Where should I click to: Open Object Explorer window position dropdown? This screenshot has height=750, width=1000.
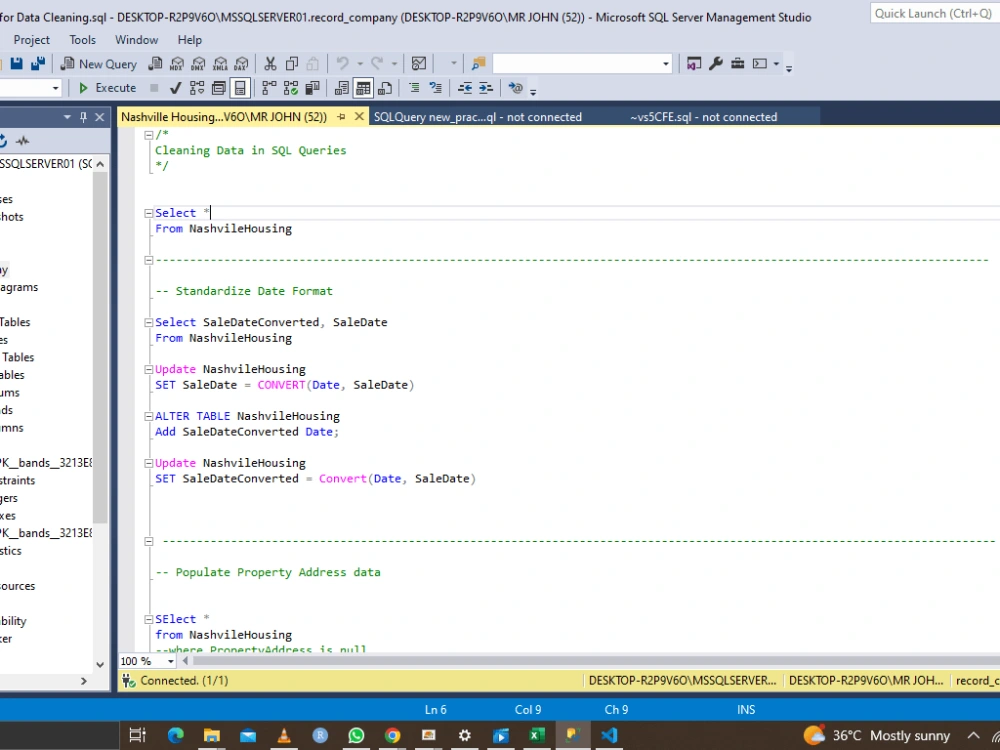coord(67,117)
